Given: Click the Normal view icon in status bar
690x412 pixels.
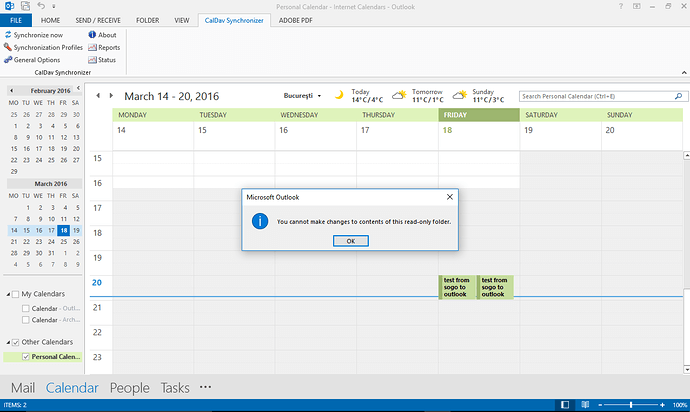Looking at the screenshot, I should pyautogui.click(x=565, y=405).
